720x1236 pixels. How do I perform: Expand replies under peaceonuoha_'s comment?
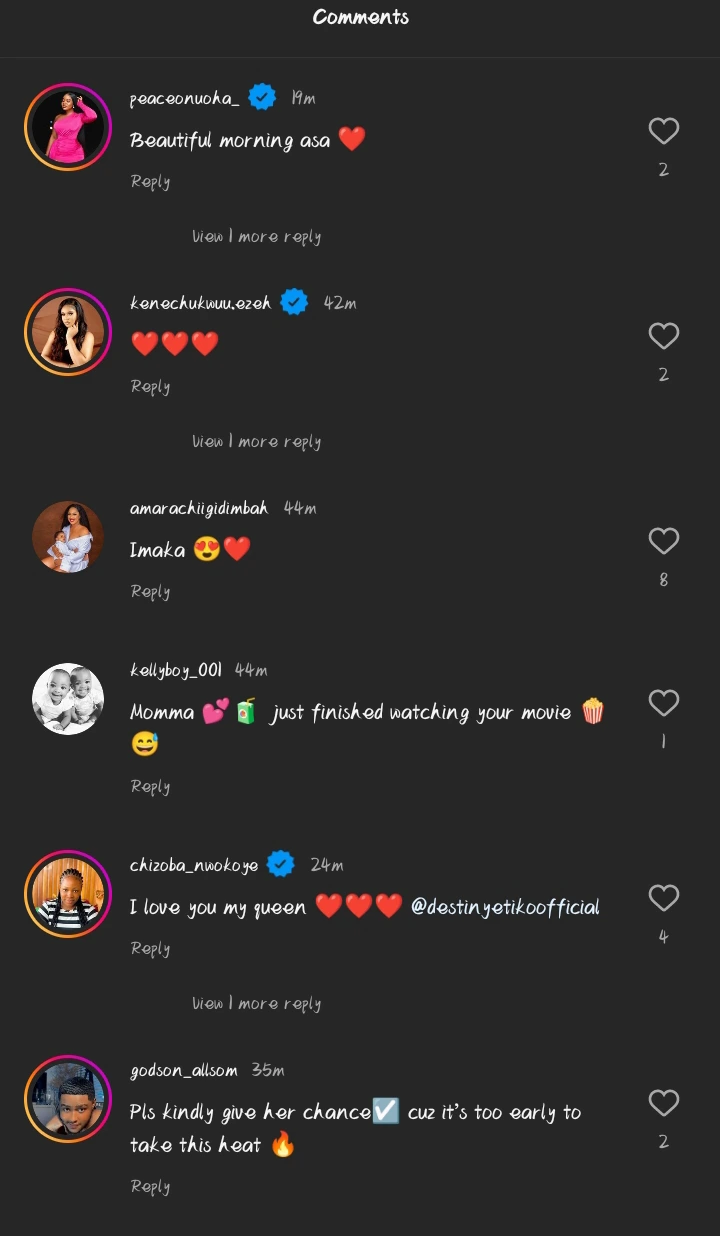pyautogui.click(x=257, y=237)
